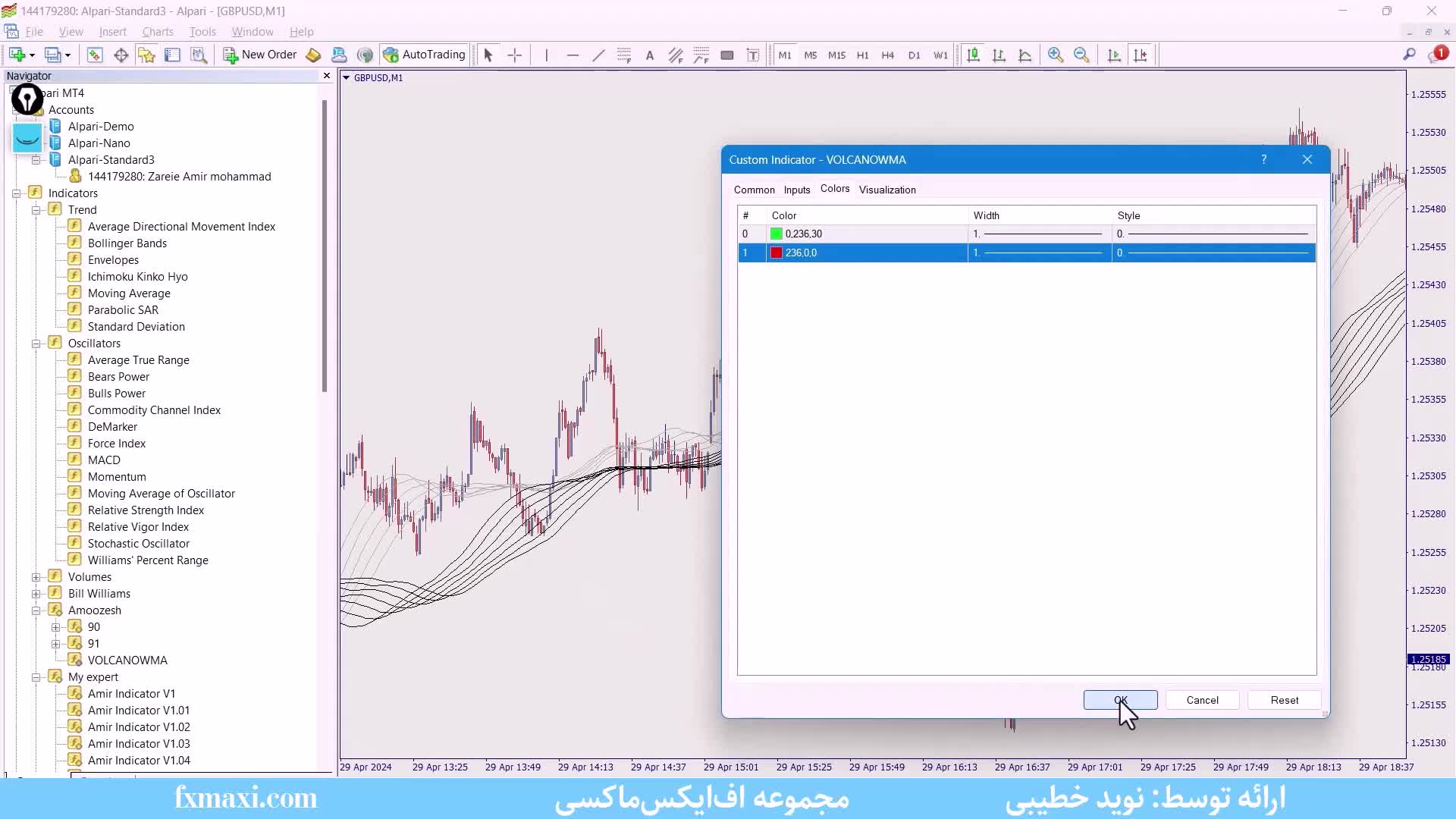Toggle the Auto Scroll chart button
The width and height of the screenshot is (1456, 819).
pos(1114,55)
